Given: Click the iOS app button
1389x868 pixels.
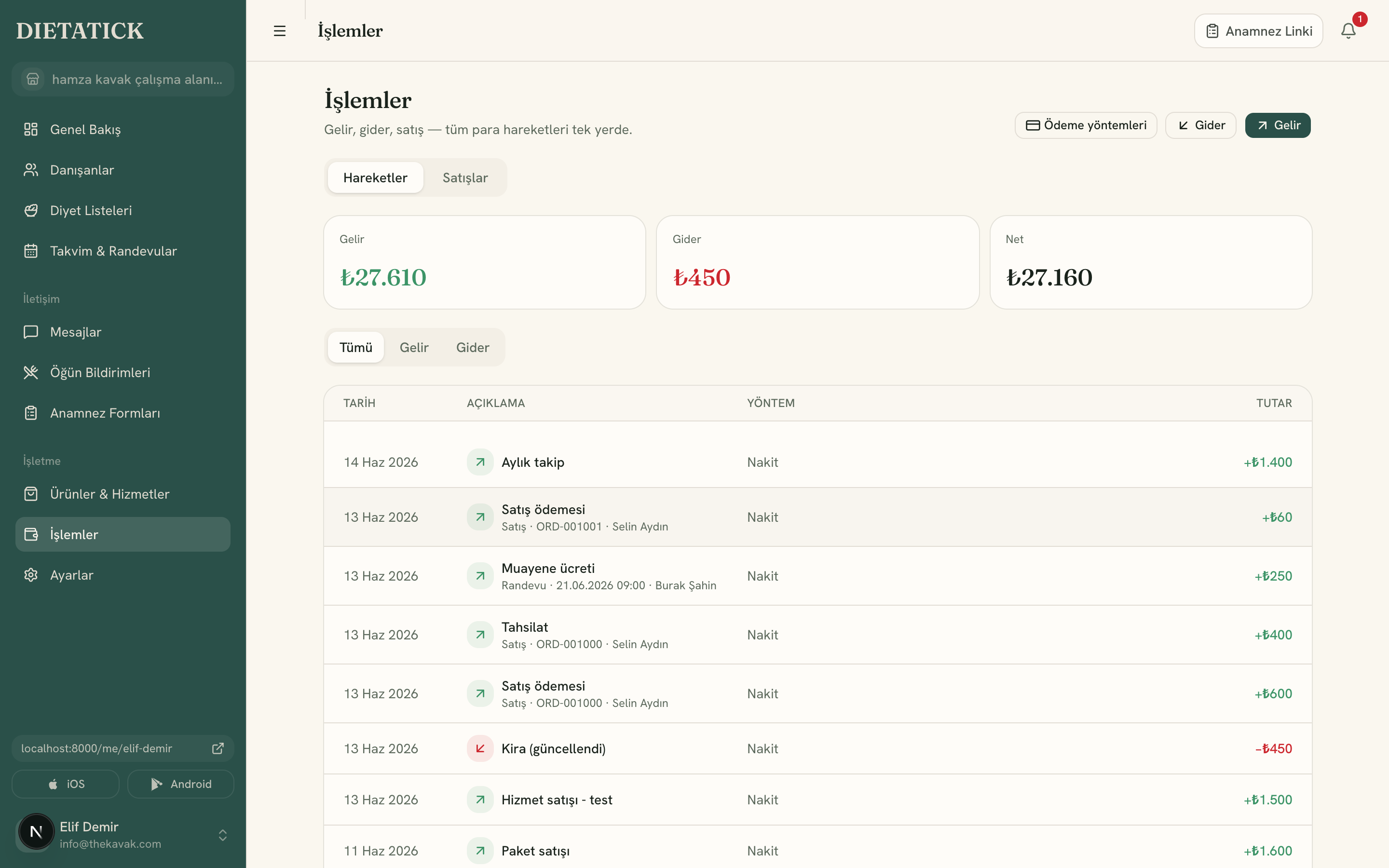Looking at the screenshot, I should pyautogui.click(x=66, y=784).
